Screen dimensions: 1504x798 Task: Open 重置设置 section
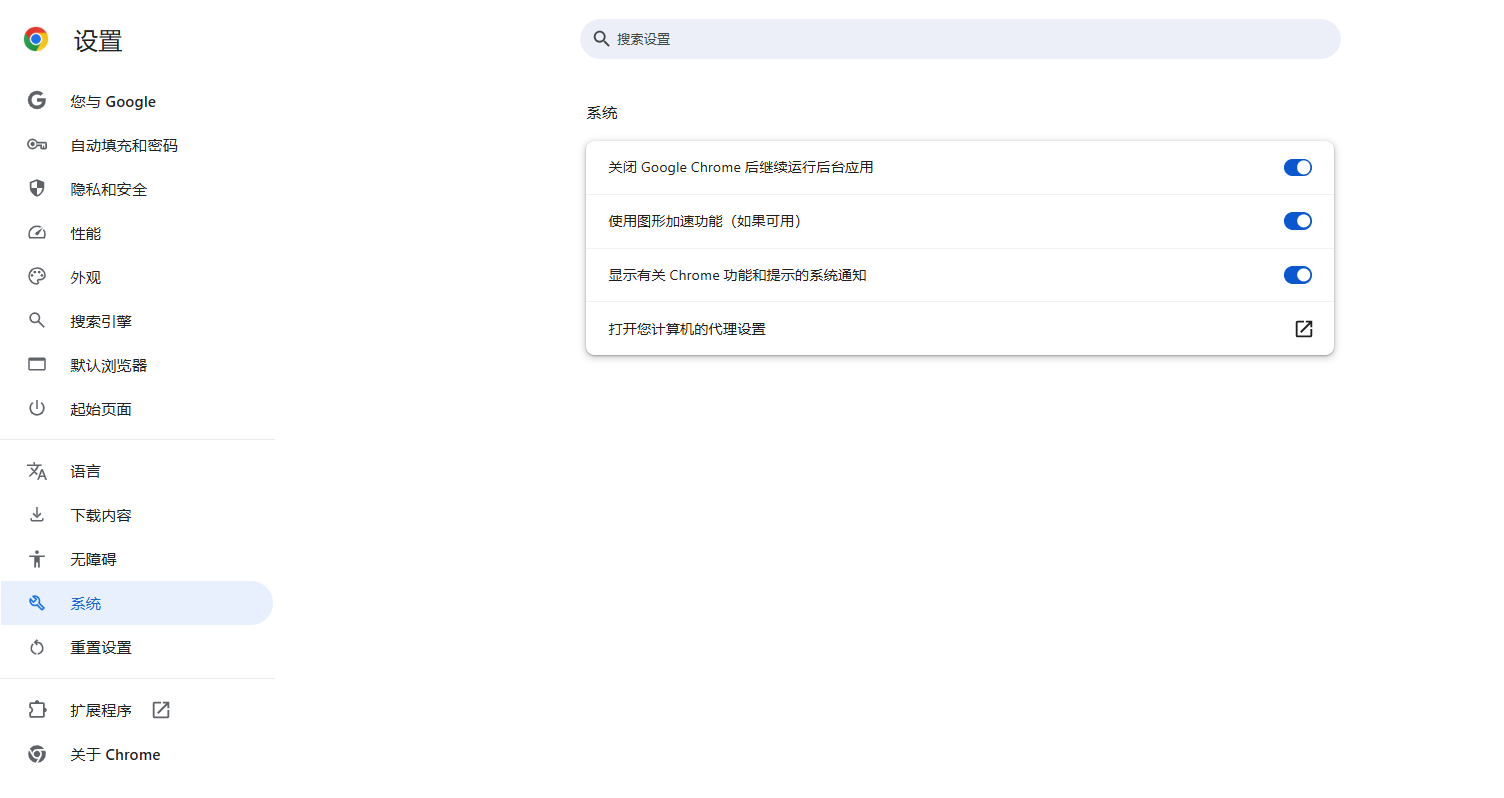pyautogui.click(x=137, y=647)
